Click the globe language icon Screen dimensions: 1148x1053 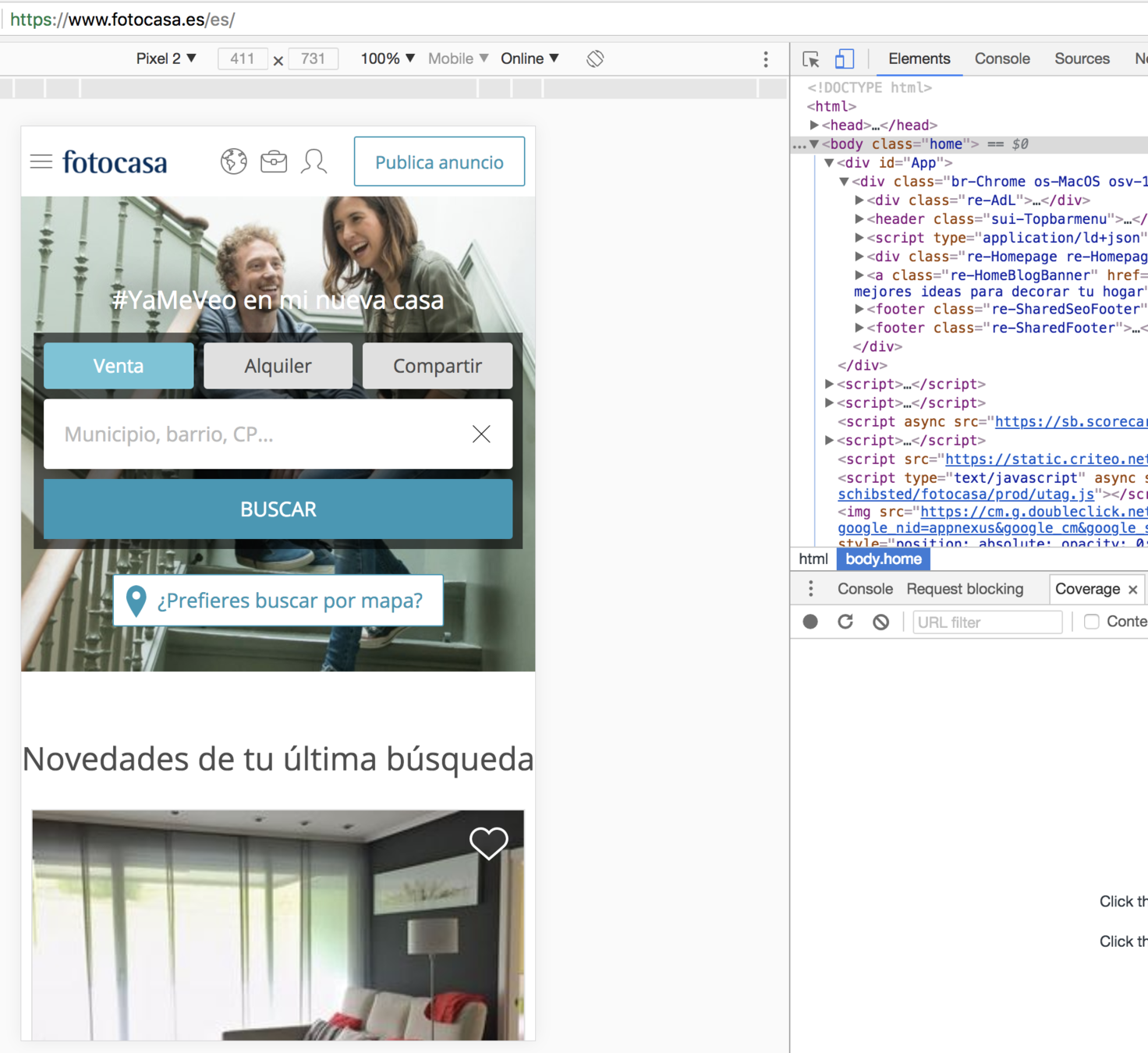[233, 161]
